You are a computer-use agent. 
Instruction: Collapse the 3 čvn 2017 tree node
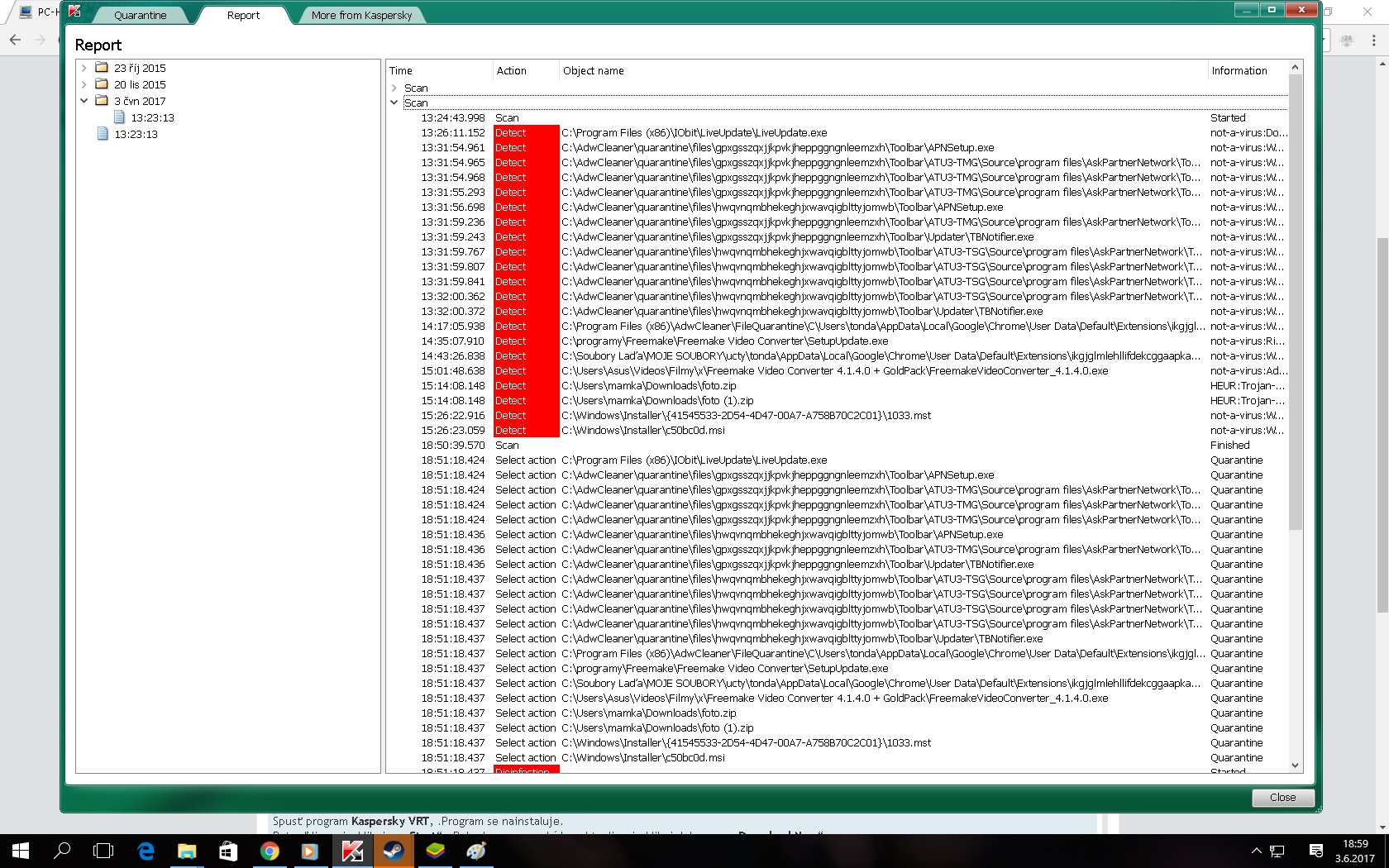coord(84,101)
